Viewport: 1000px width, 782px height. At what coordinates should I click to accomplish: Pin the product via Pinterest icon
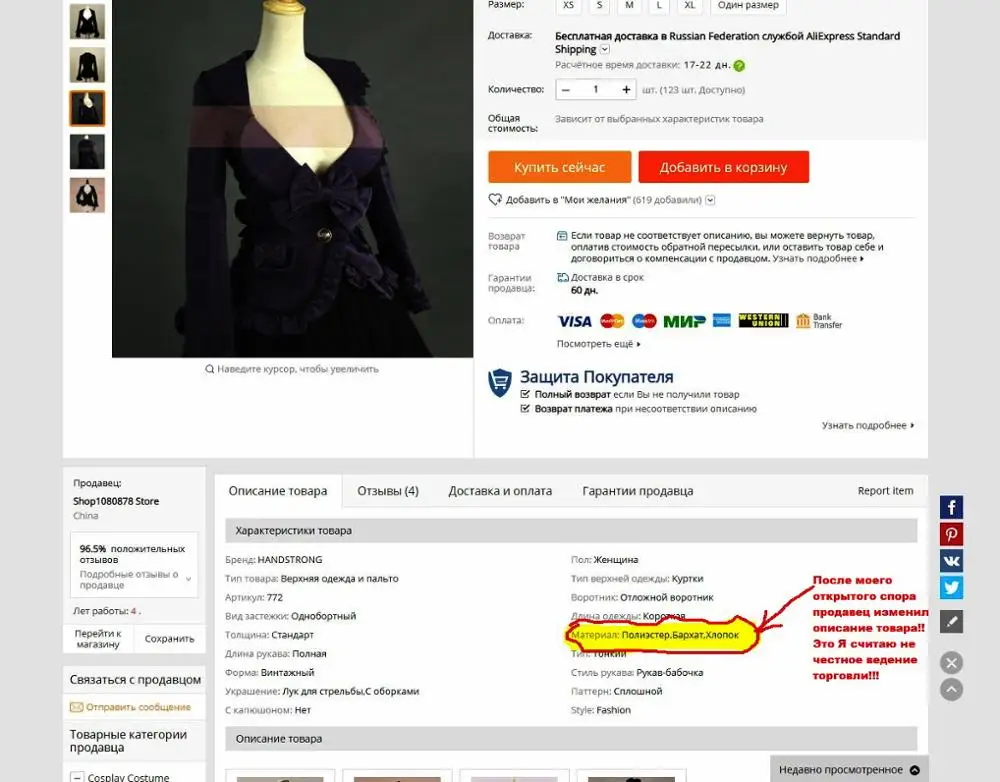click(x=951, y=535)
